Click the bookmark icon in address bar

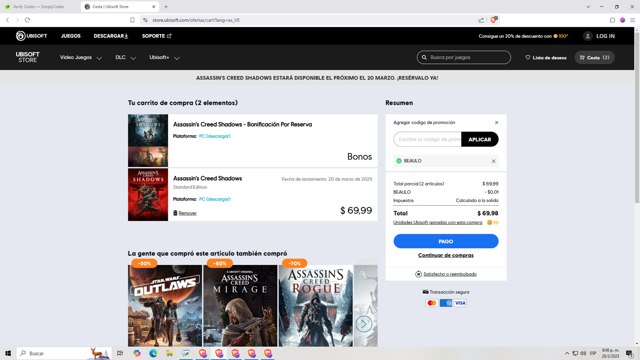coord(132,20)
